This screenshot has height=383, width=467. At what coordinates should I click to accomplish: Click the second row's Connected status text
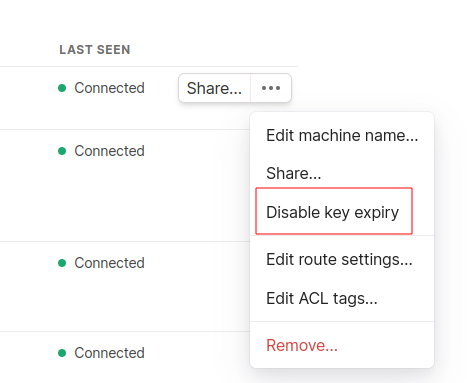[x=109, y=151]
